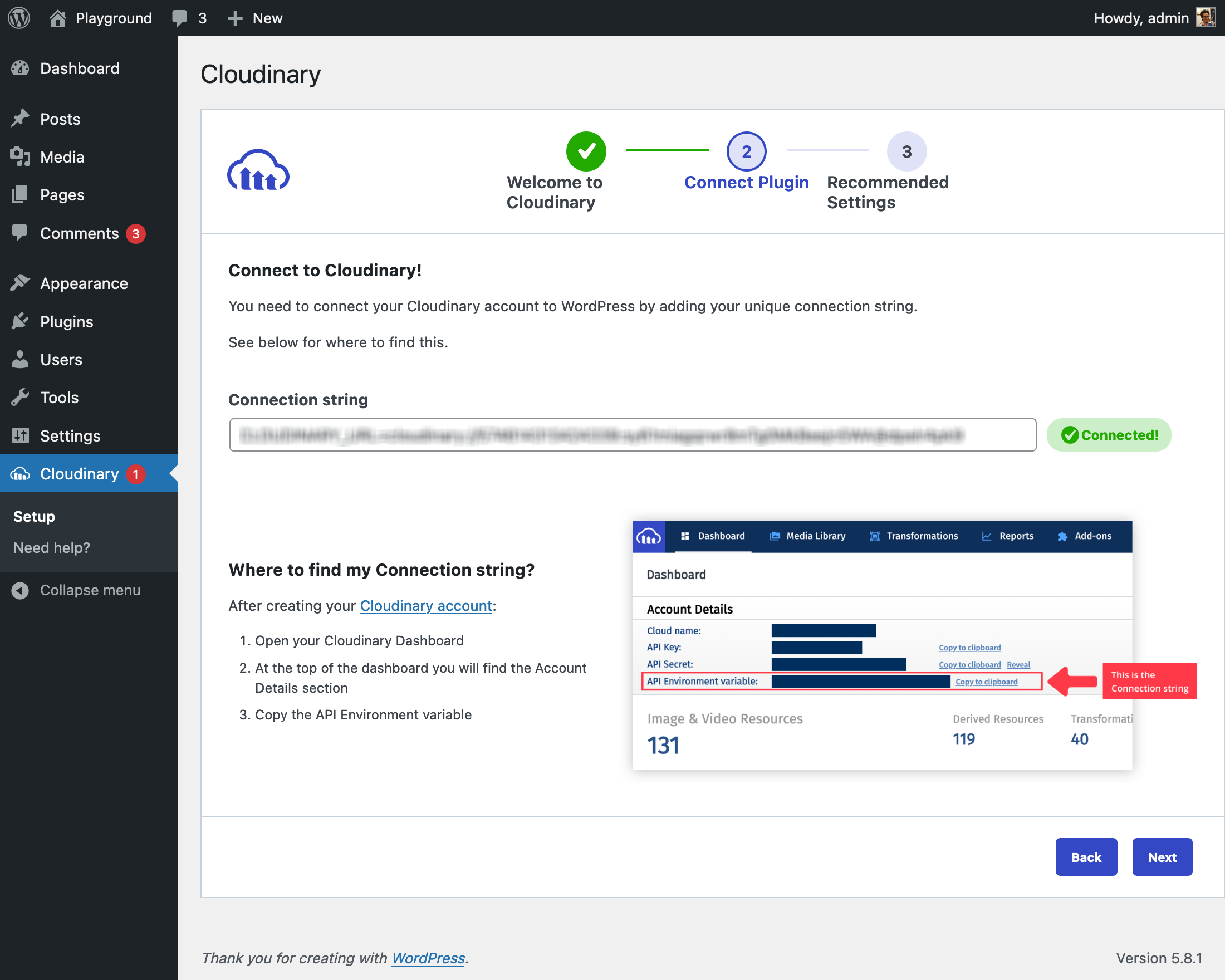Click the admin avatar thumbnail

pos(1206,18)
